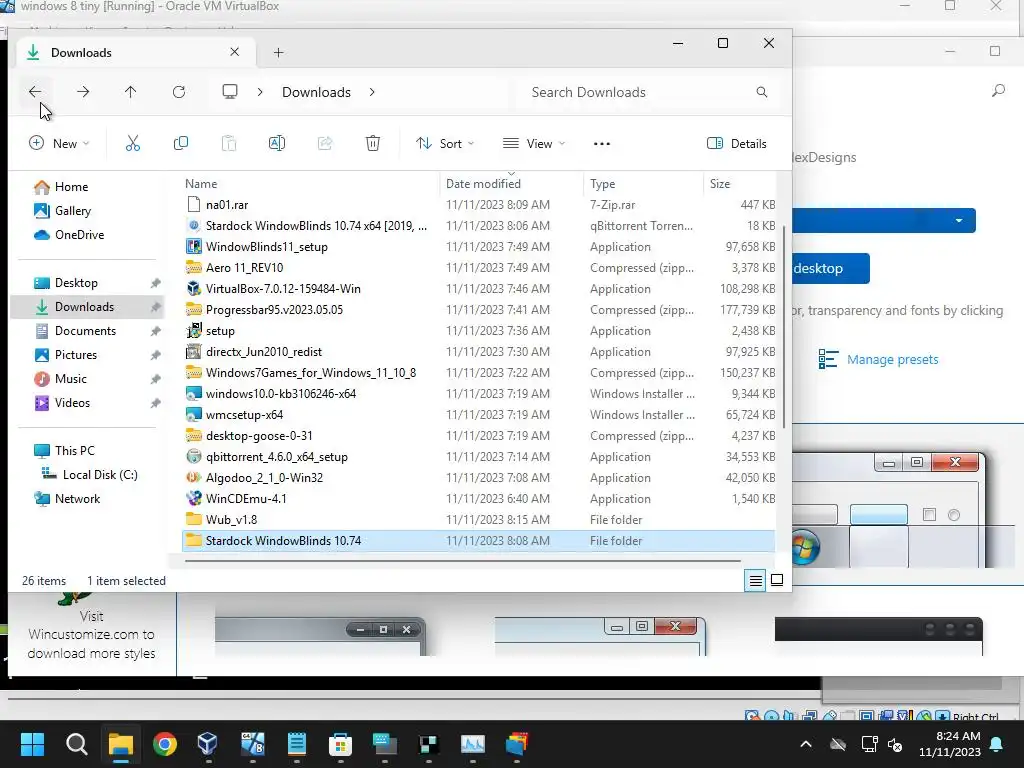Click the Rename toolbar icon

pyautogui.click(x=277, y=144)
